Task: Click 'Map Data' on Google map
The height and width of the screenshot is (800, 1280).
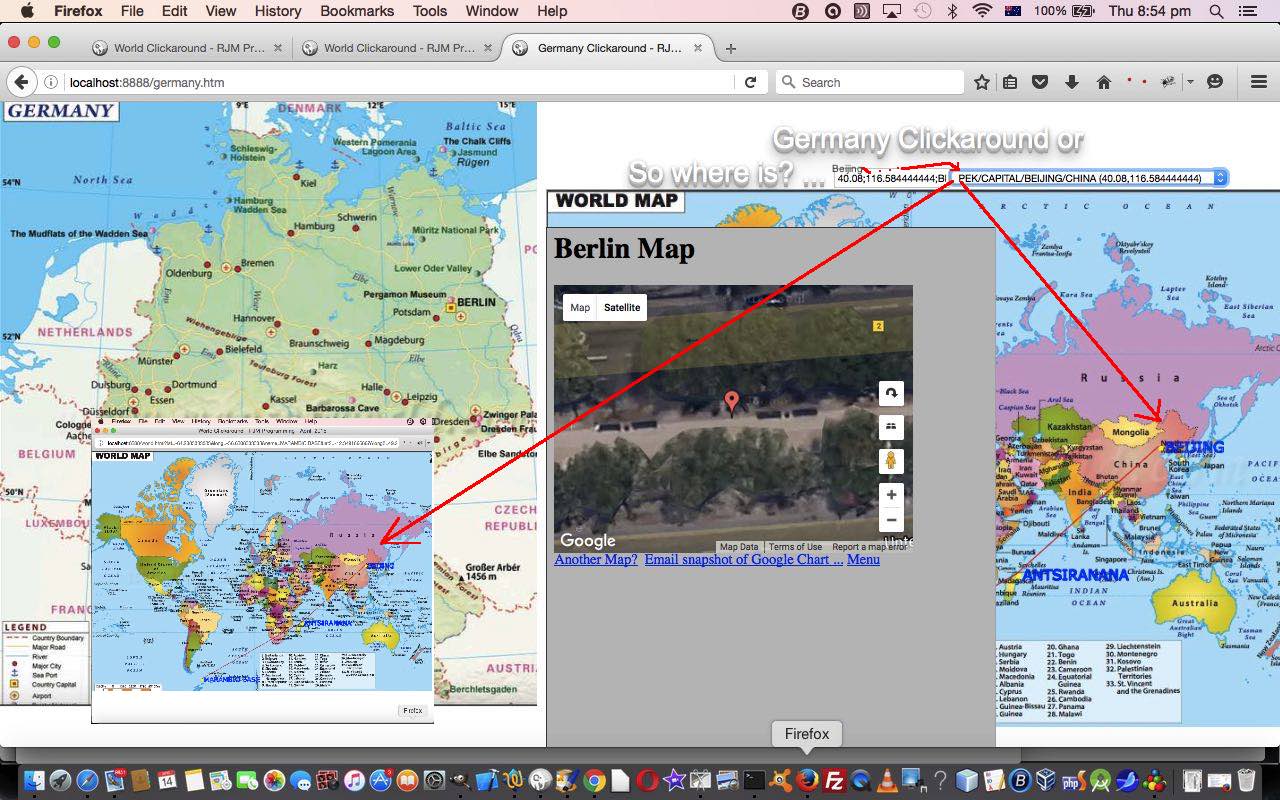Action: (739, 547)
